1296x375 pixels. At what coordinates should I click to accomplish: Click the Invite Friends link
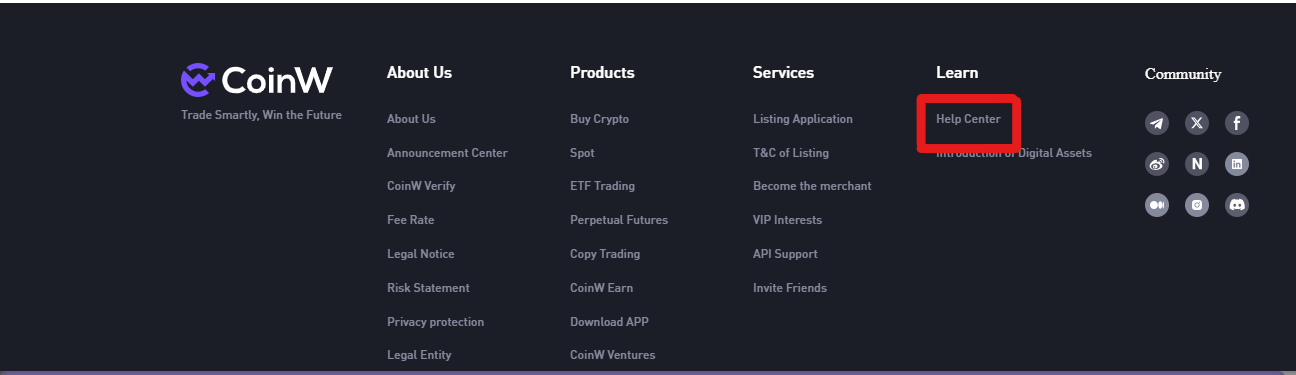(790, 288)
